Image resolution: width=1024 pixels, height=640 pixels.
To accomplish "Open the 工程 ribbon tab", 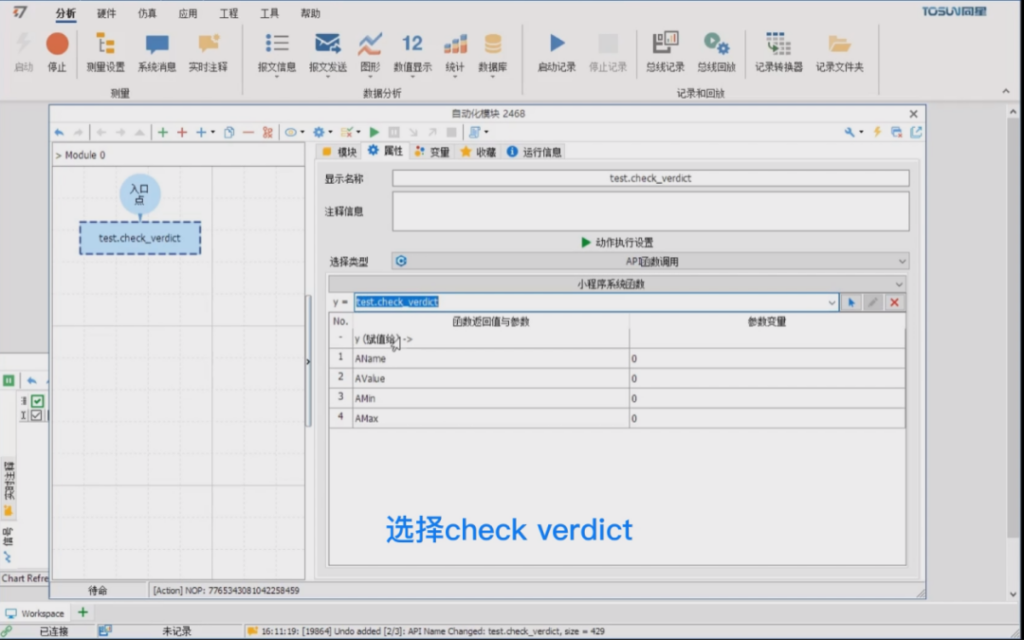I will [x=229, y=14].
